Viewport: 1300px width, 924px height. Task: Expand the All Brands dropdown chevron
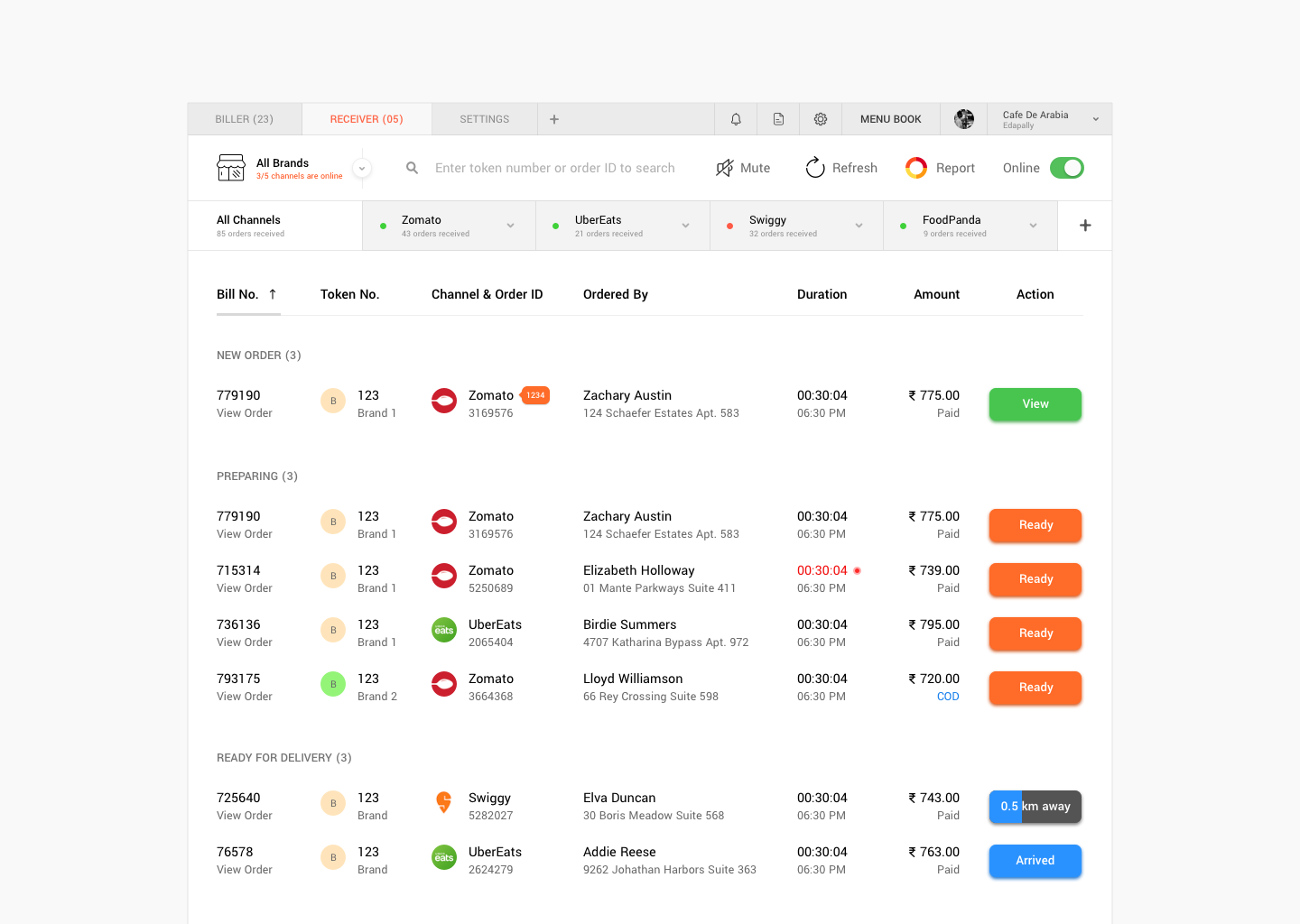tap(361, 167)
